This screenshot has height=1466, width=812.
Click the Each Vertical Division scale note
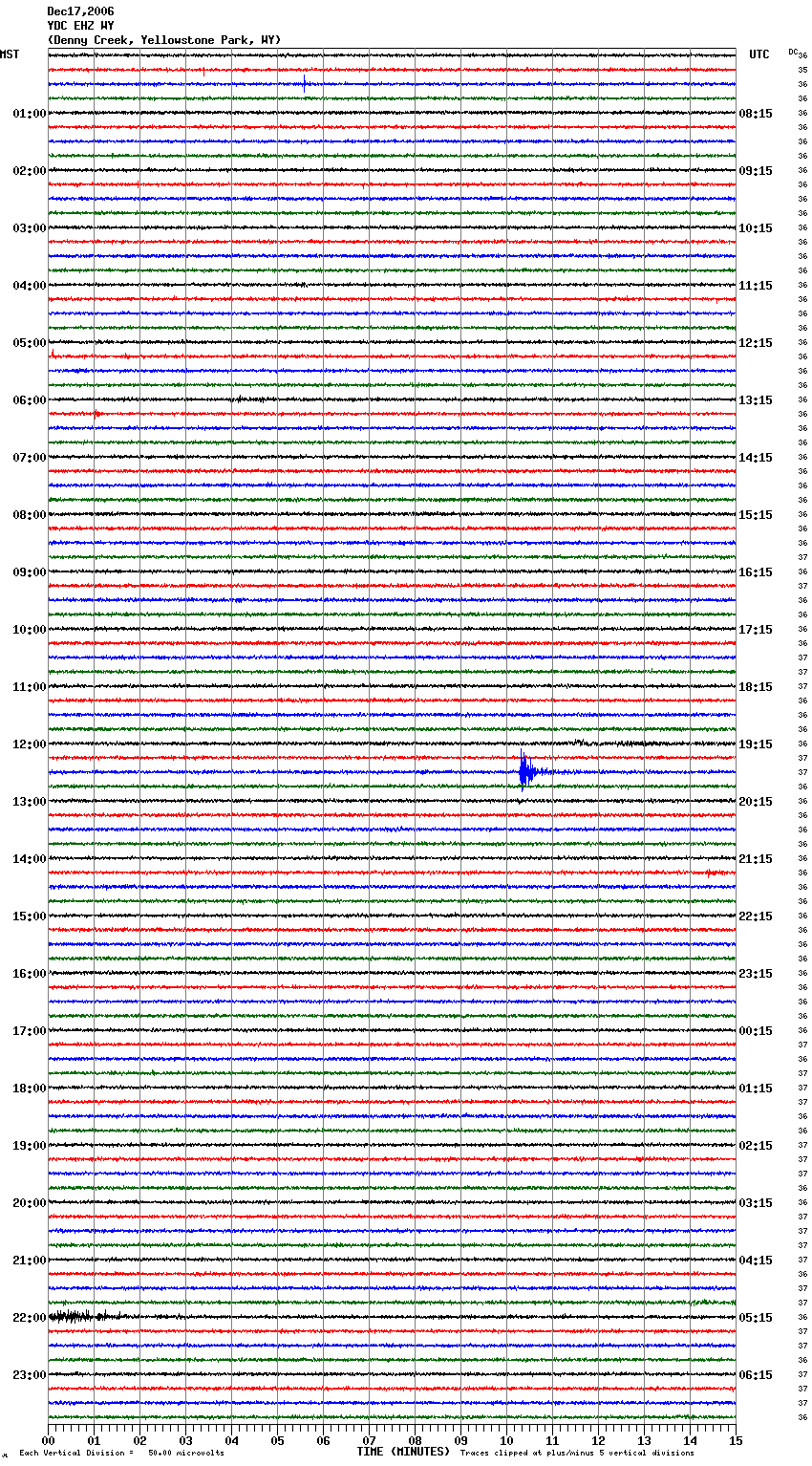[x=121, y=1454]
